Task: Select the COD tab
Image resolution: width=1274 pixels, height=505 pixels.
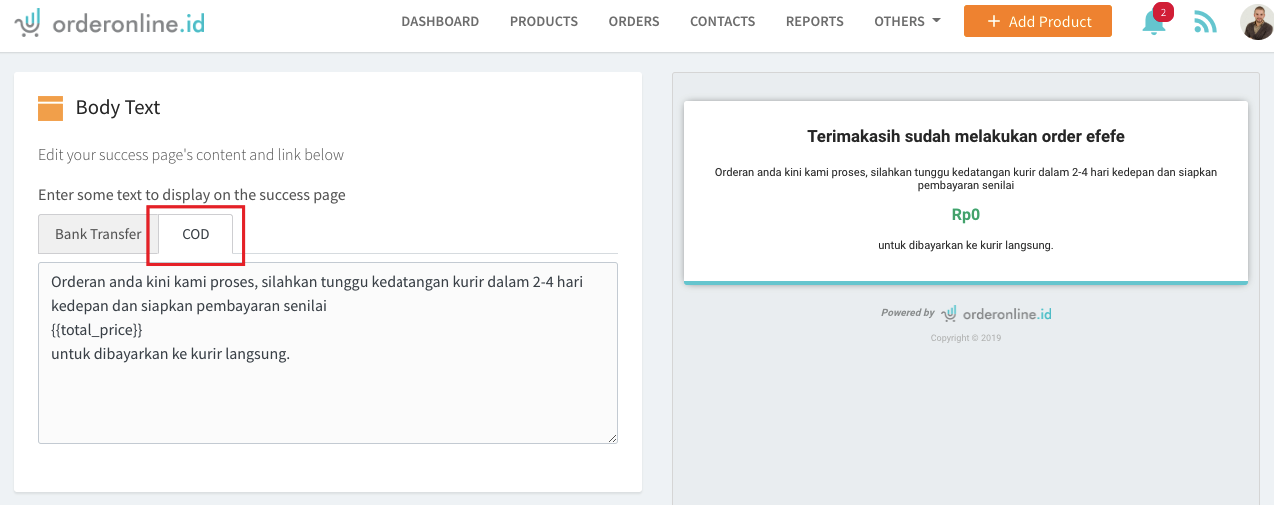Action: (196, 234)
